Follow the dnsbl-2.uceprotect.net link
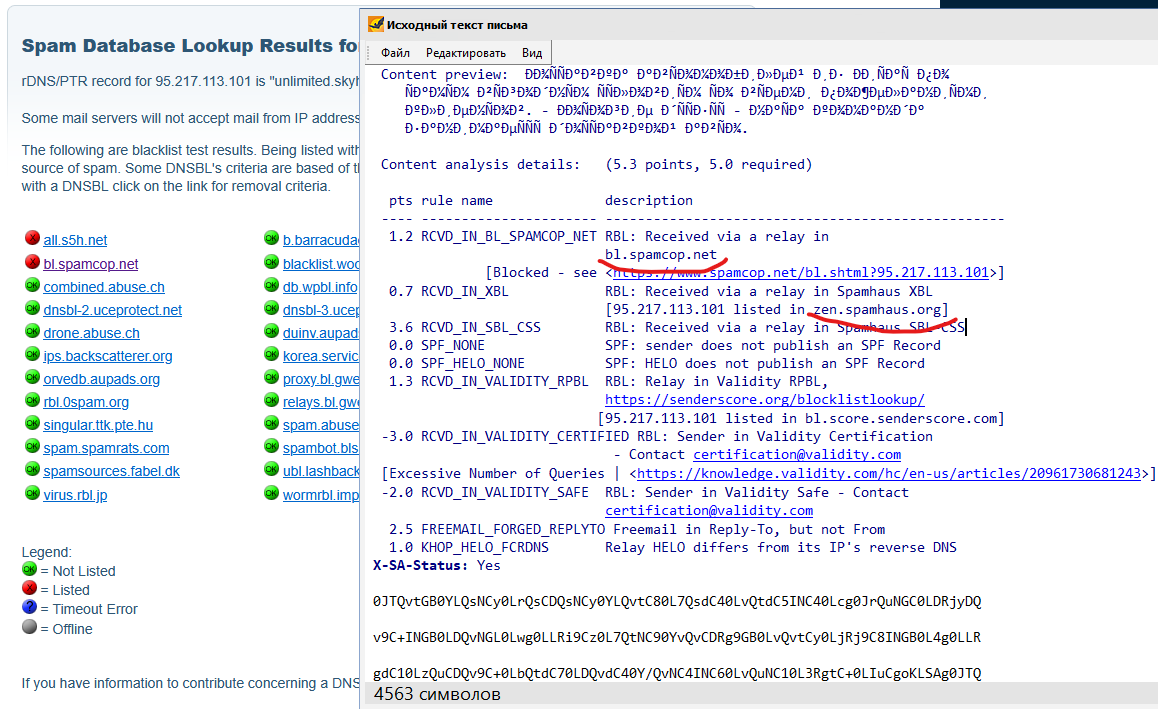This screenshot has height=709, width=1158. (112, 310)
